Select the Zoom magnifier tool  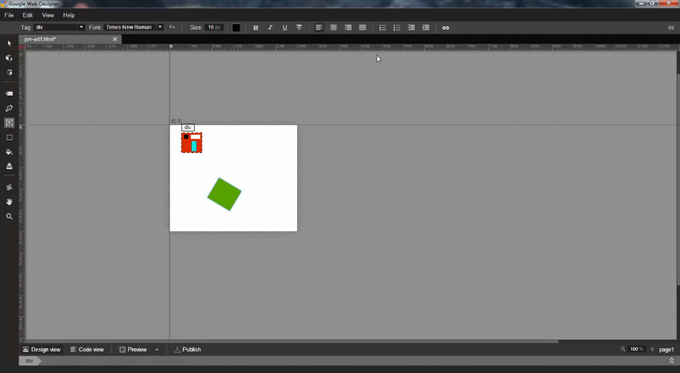pos(10,216)
